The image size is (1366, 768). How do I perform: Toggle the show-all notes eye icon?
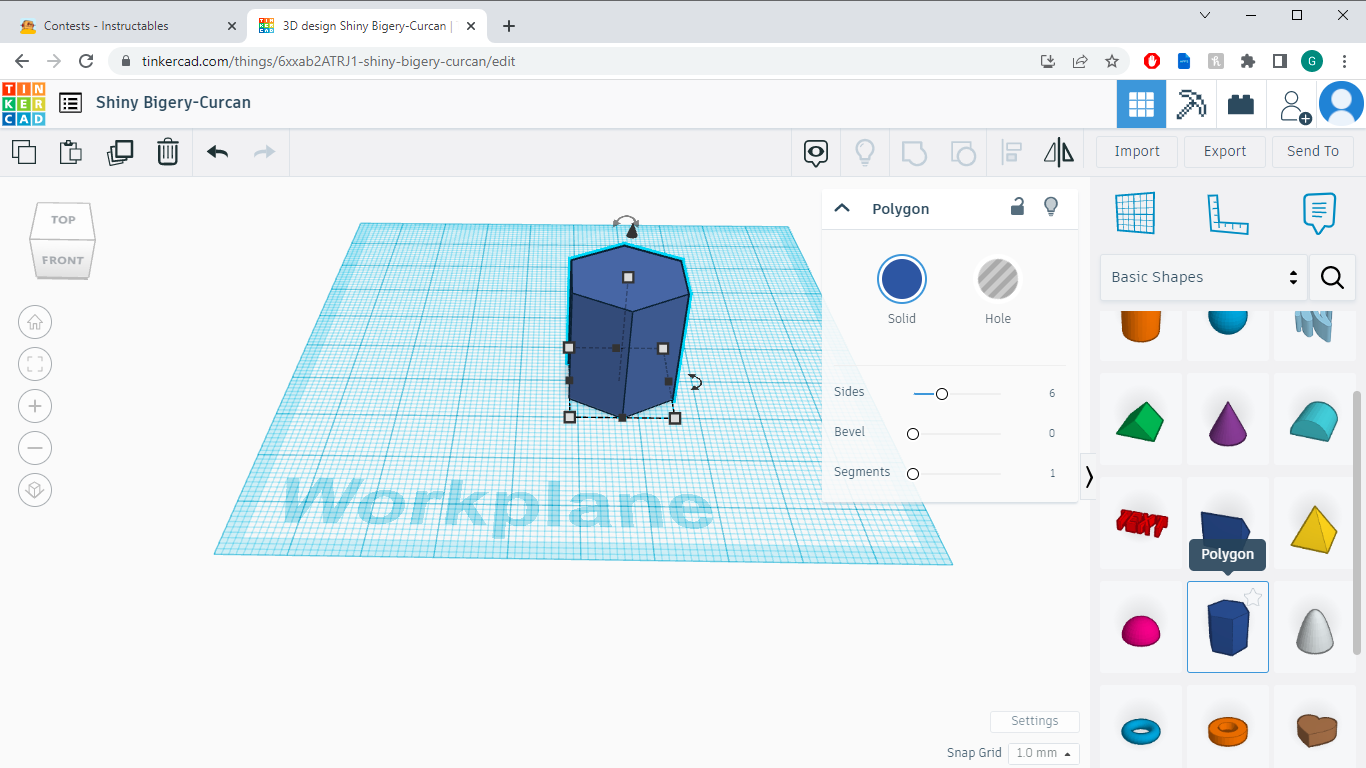(817, 153)
